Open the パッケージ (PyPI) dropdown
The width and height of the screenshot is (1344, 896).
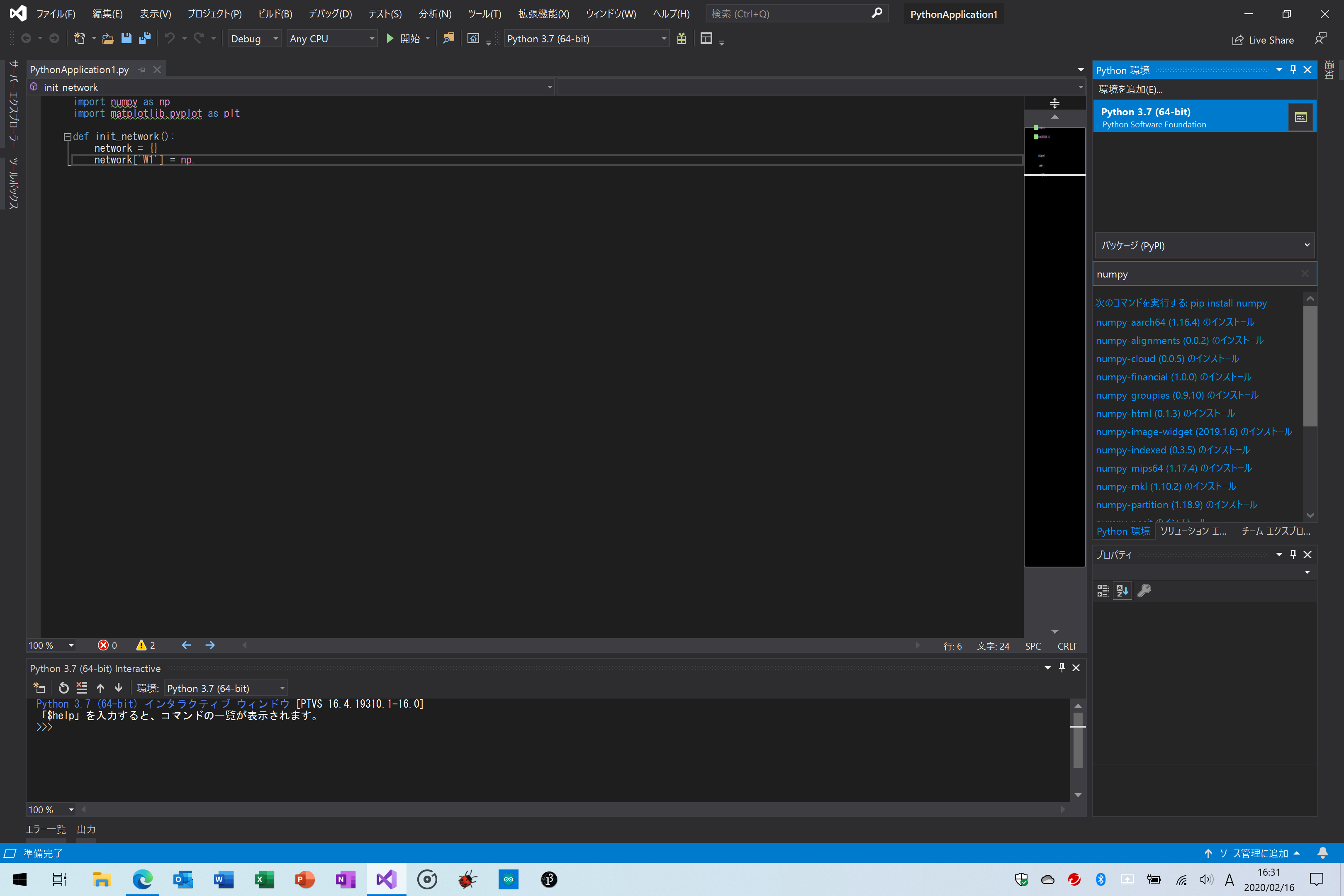[1203, 245]
